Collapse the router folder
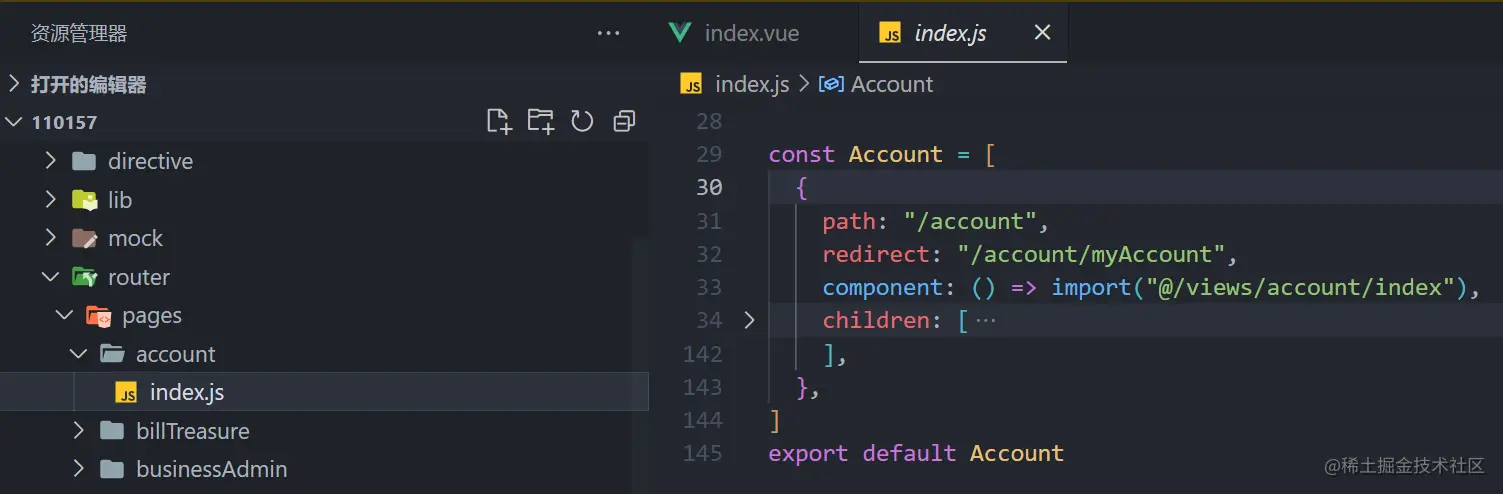The image size is (1503, 494). tap(51, 277)
